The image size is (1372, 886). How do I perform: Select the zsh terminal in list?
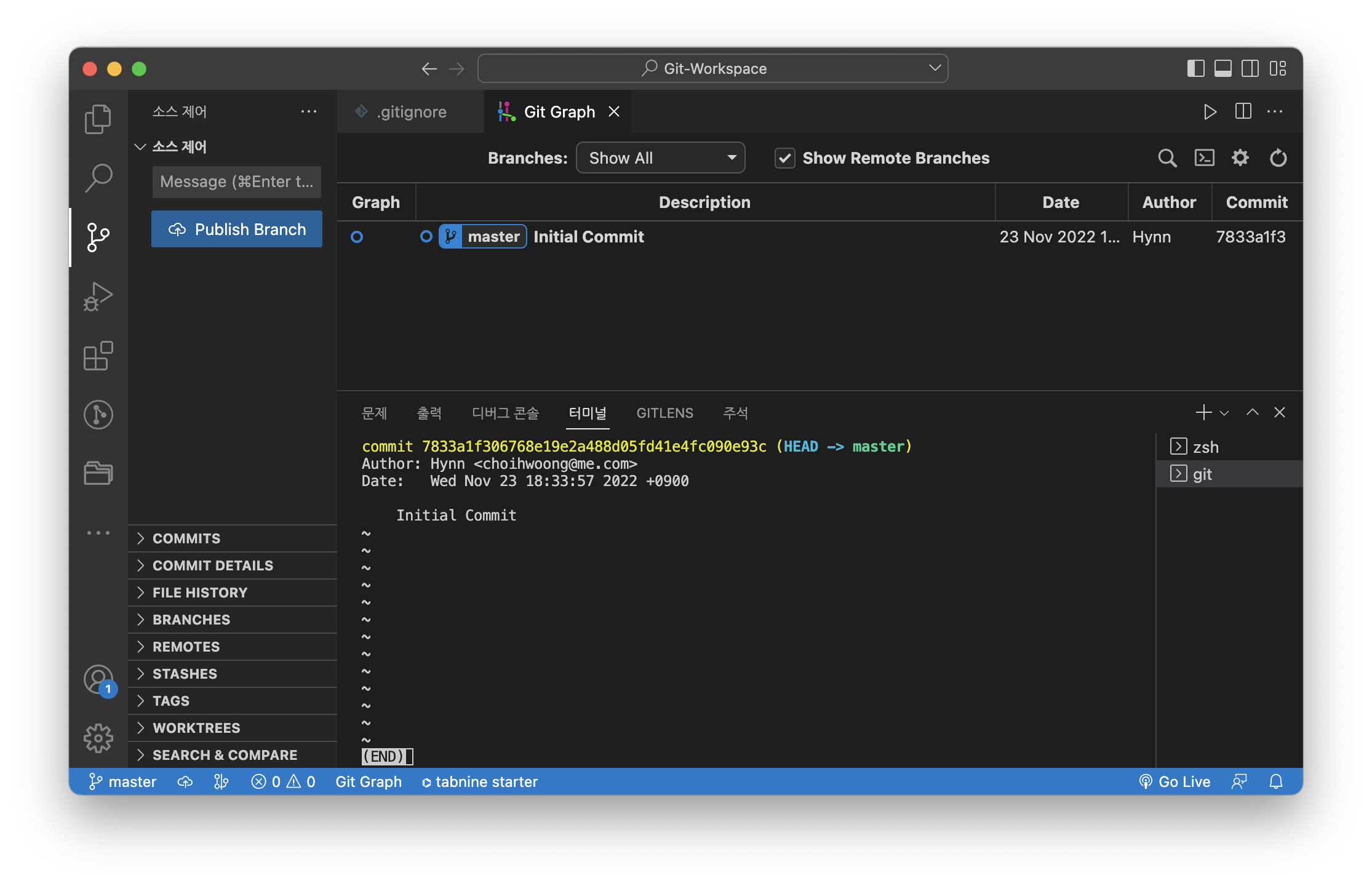click(x=1229, y=447)
